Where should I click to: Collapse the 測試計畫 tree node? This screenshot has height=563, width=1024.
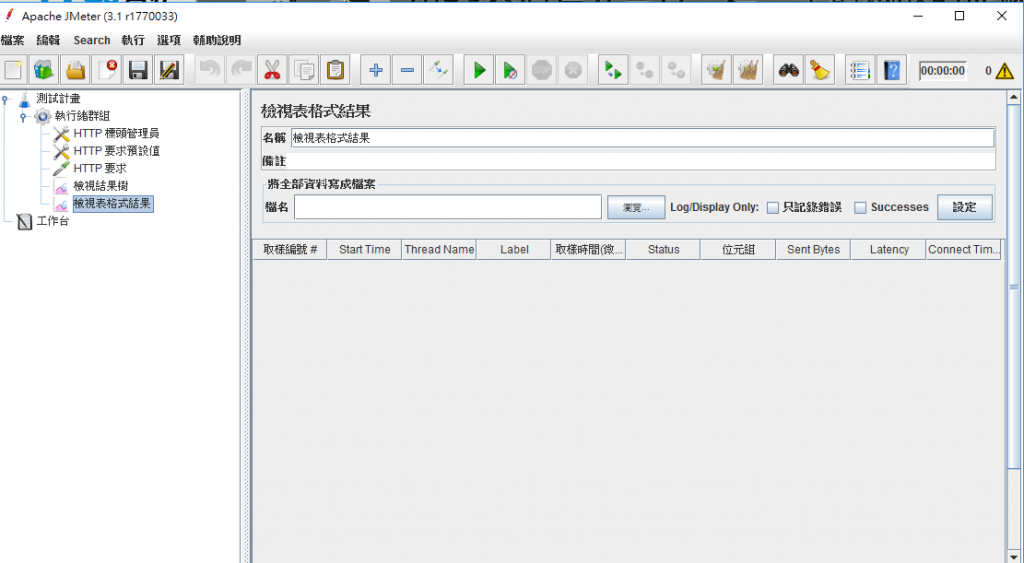coord(6,99)
